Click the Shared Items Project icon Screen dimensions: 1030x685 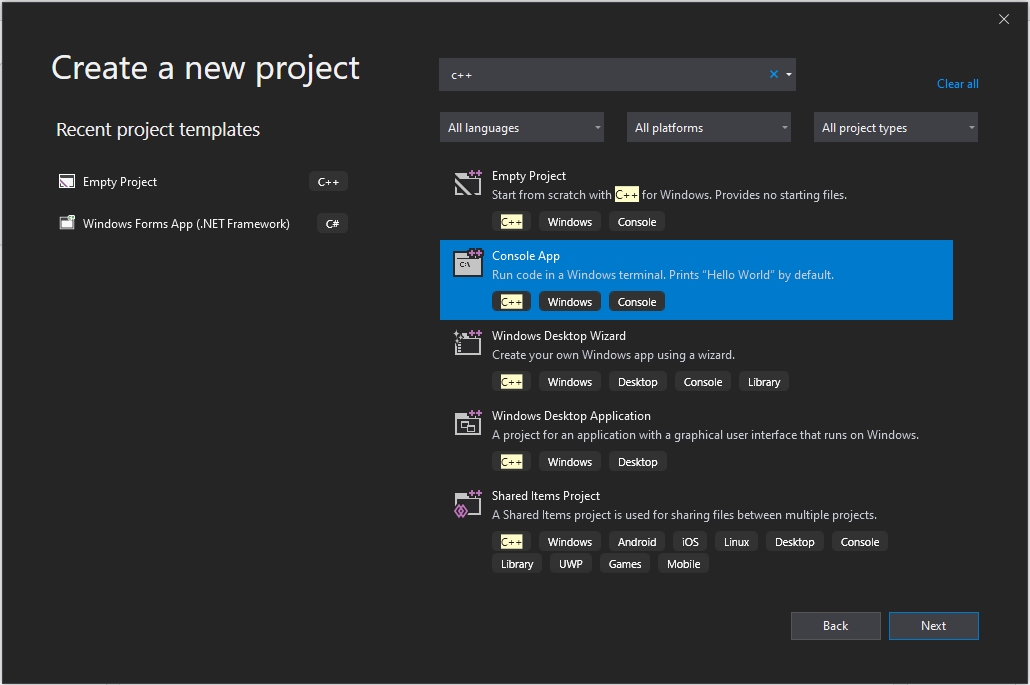(468, 503)
